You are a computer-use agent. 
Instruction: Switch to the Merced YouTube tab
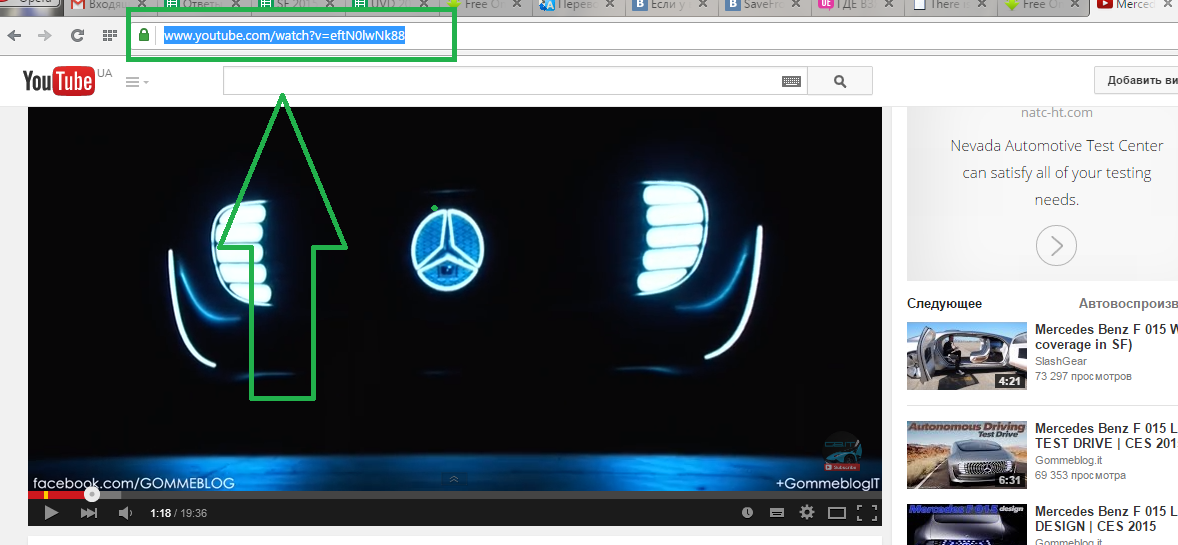click(x=1134, y=6)
